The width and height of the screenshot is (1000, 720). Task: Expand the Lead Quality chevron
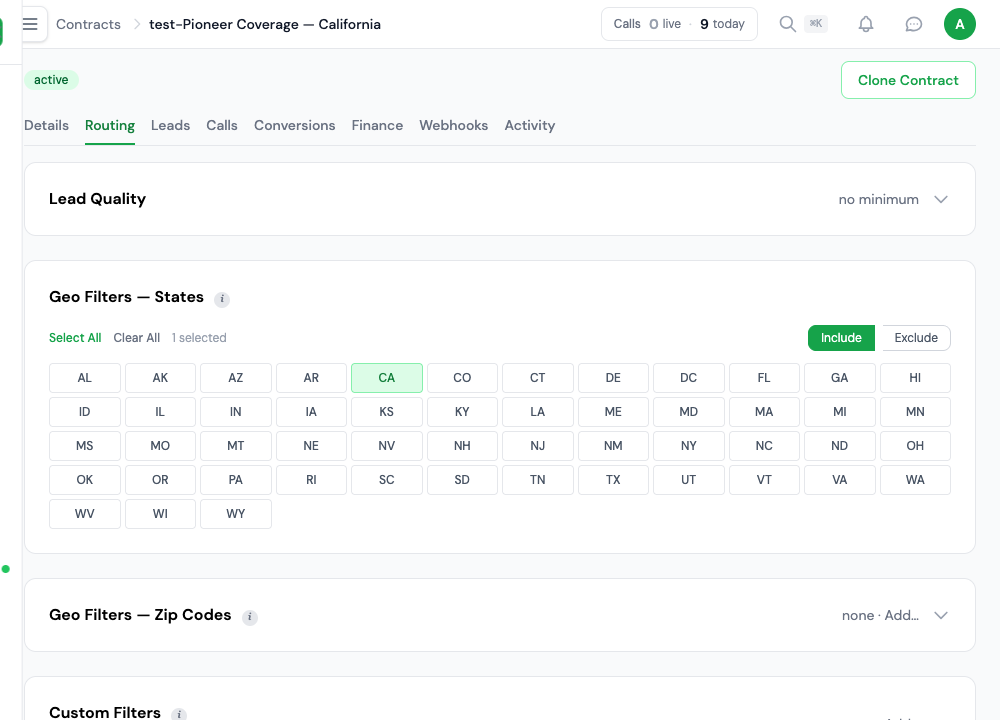click(x=941, y=200)
